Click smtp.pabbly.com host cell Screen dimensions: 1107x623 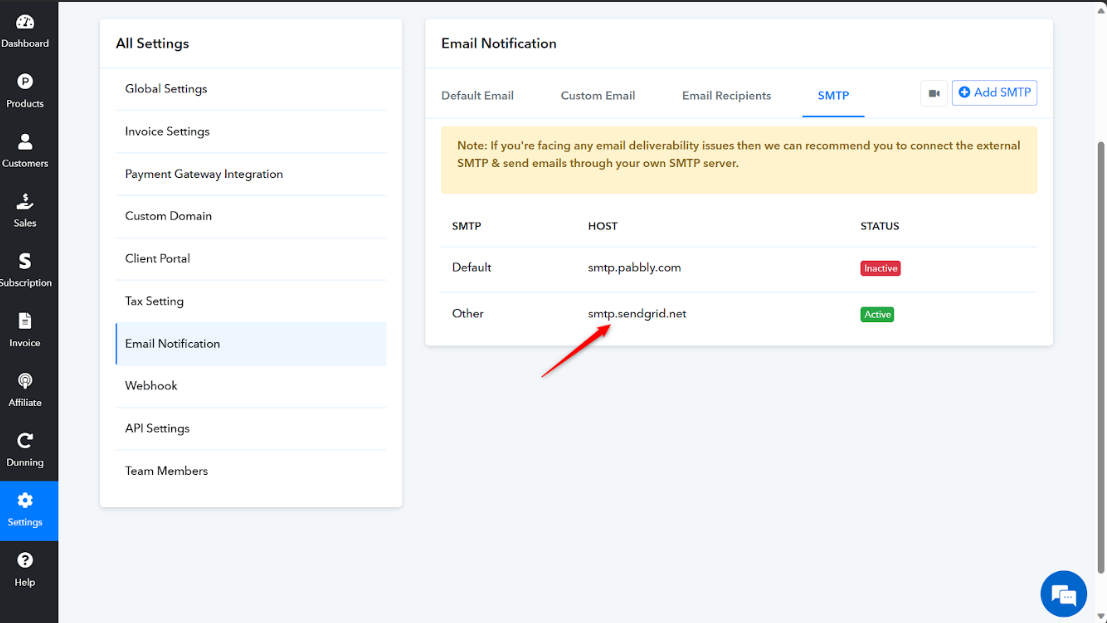pos(634,268)
